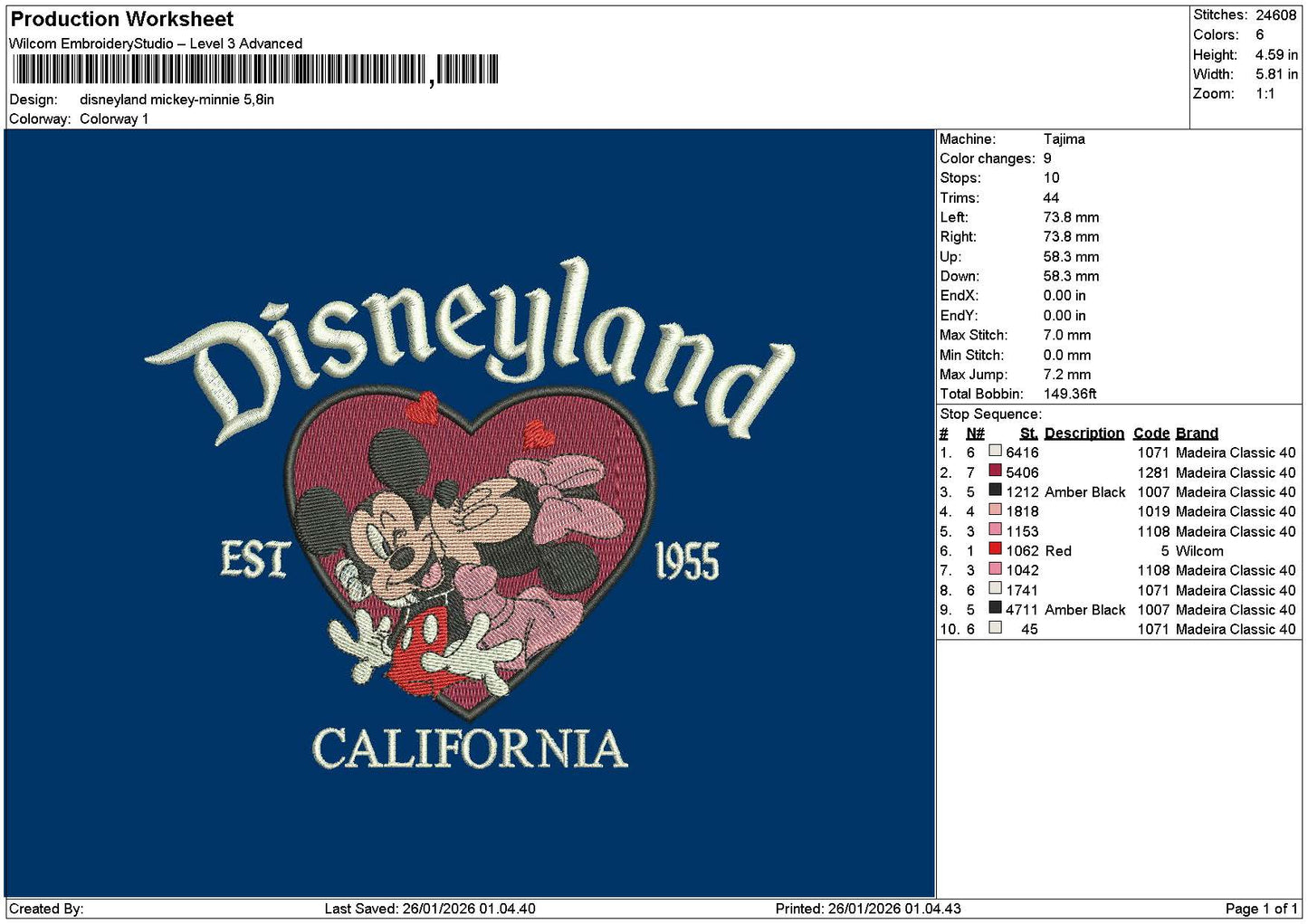Select design name 'disneyland mickey-minnie 5,8in'
Viewport: 1308px width, 924px height.
click(x=177, y=100)
